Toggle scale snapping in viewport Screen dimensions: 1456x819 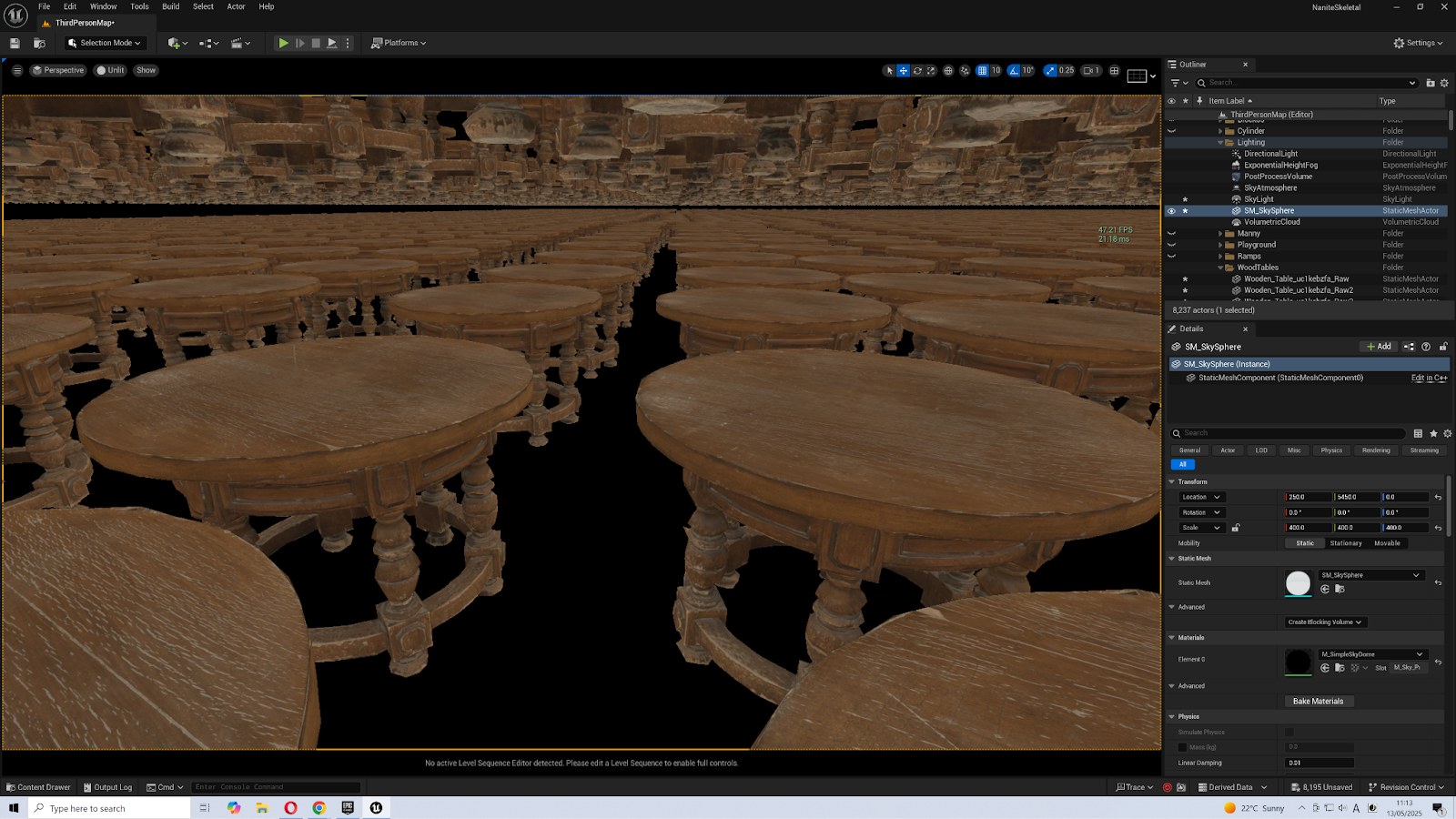coord(1051,70)
